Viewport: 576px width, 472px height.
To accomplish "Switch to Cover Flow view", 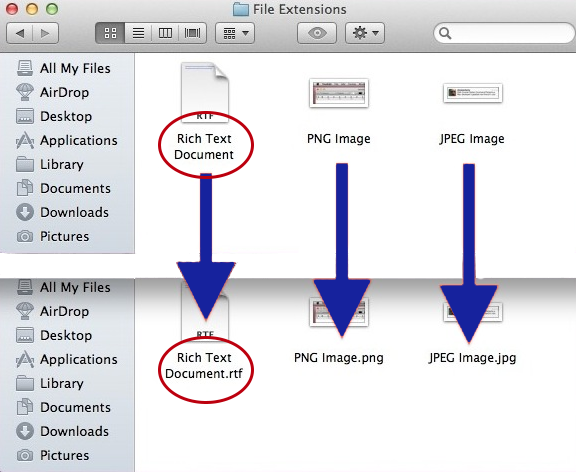I will point(192,33).
